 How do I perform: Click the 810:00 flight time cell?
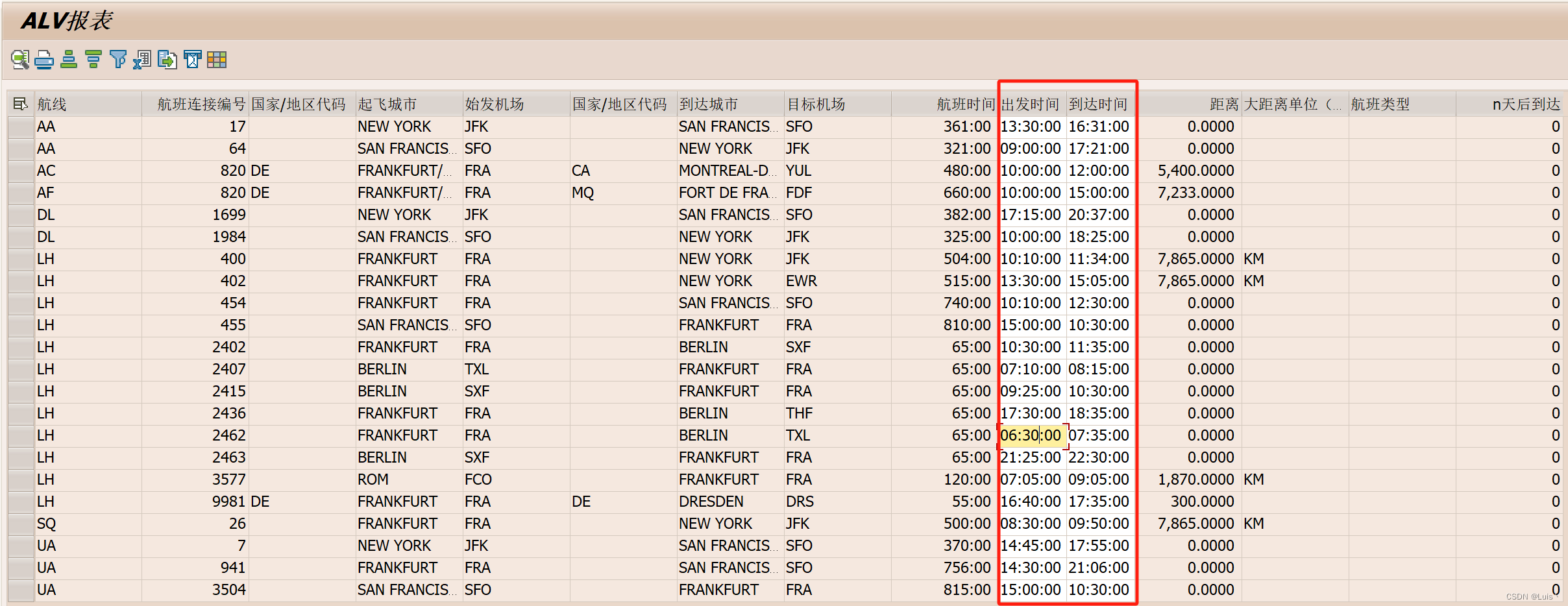click(944, 325)
